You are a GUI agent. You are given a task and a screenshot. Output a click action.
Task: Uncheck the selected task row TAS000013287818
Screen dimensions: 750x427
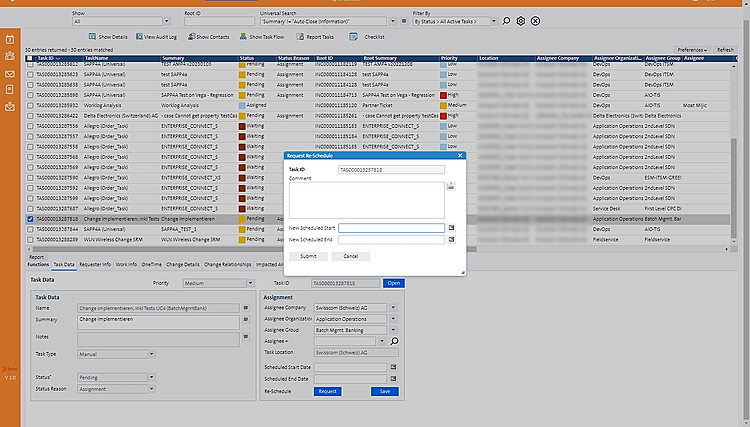click(30, 218)
